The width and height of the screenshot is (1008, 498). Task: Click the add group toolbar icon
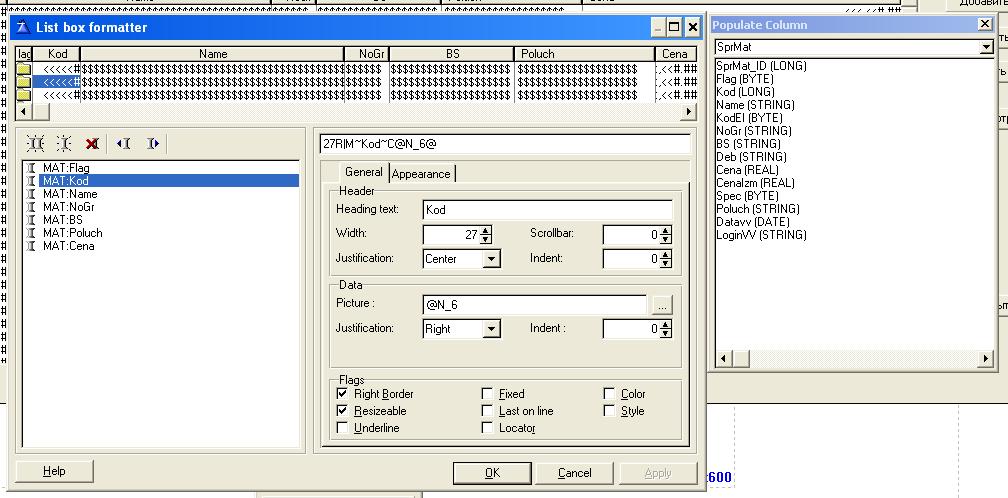[x=64, y=144]
